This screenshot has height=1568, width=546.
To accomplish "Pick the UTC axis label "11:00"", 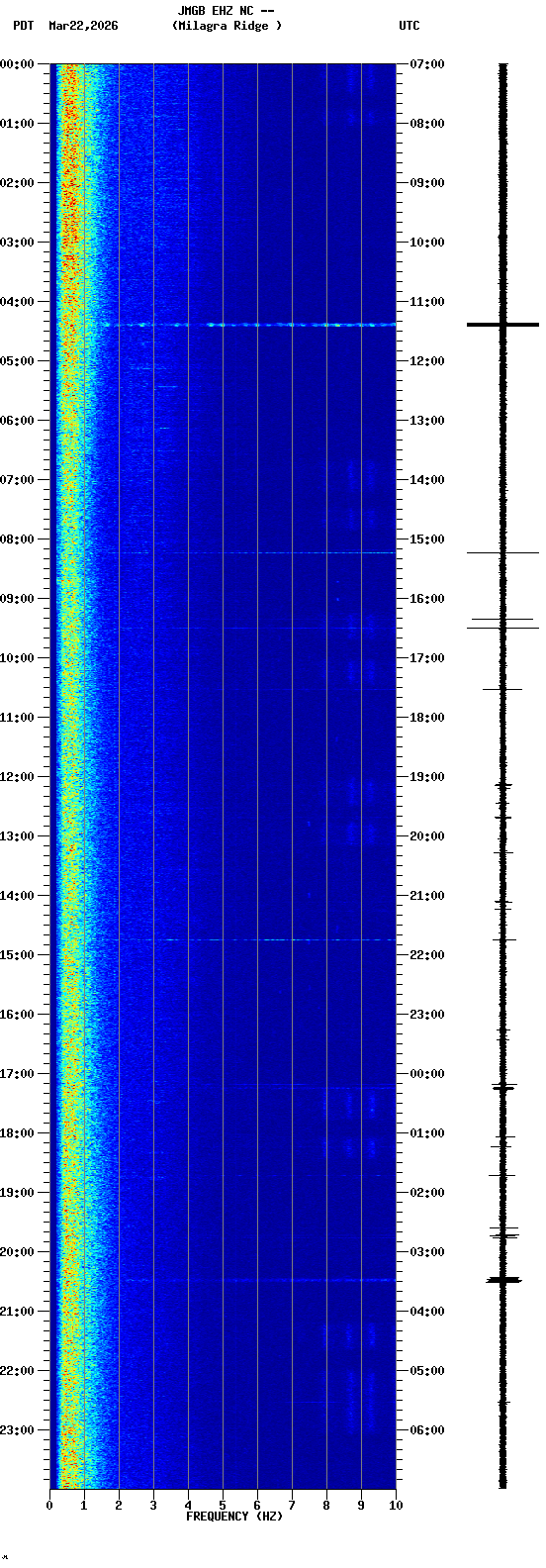I will pos(426,302).
